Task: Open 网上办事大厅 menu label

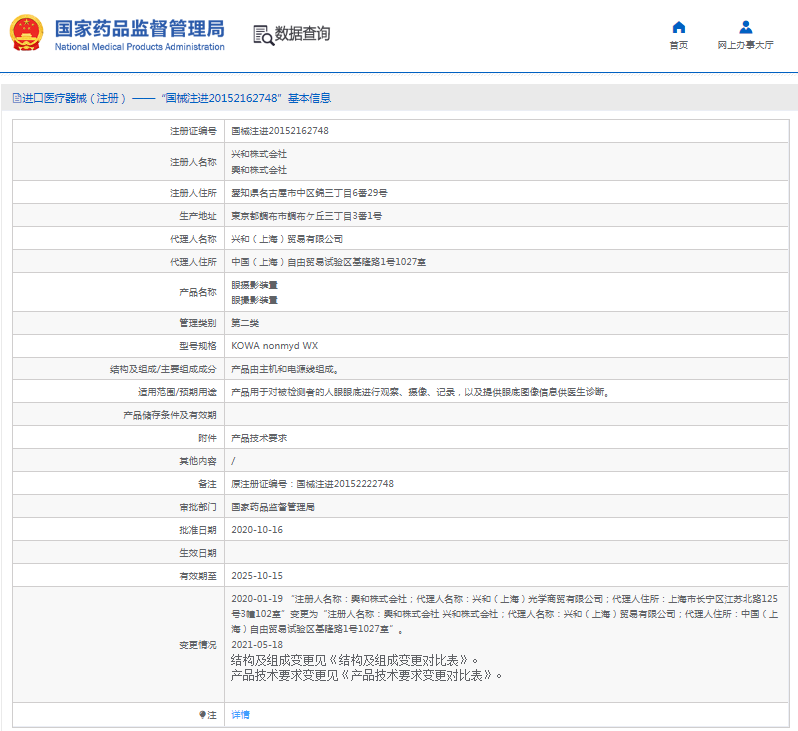Action: click(x=745, y=46)
